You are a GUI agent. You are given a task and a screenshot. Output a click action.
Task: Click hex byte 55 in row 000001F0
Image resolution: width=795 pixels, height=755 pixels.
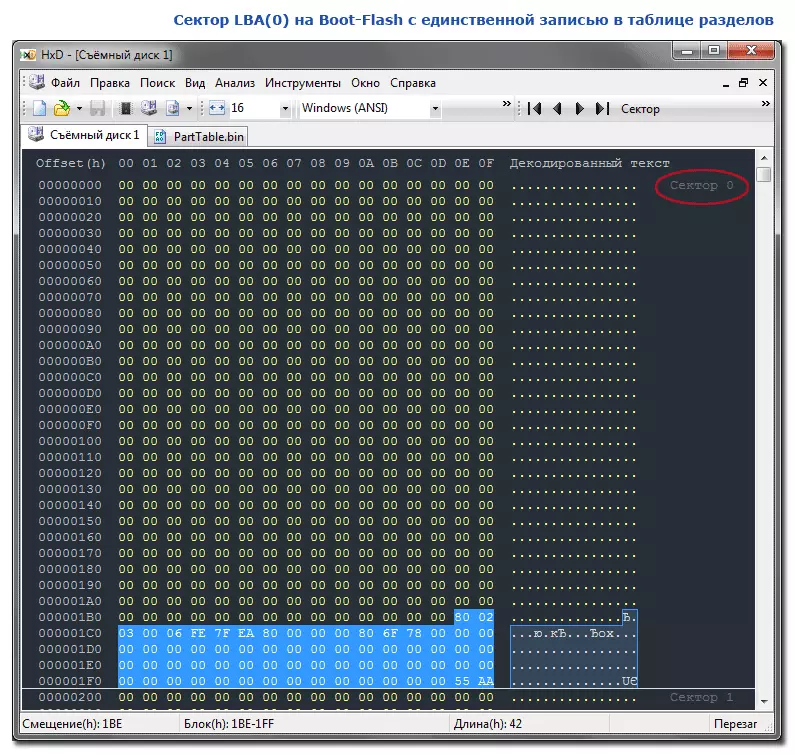click(462, 681)
